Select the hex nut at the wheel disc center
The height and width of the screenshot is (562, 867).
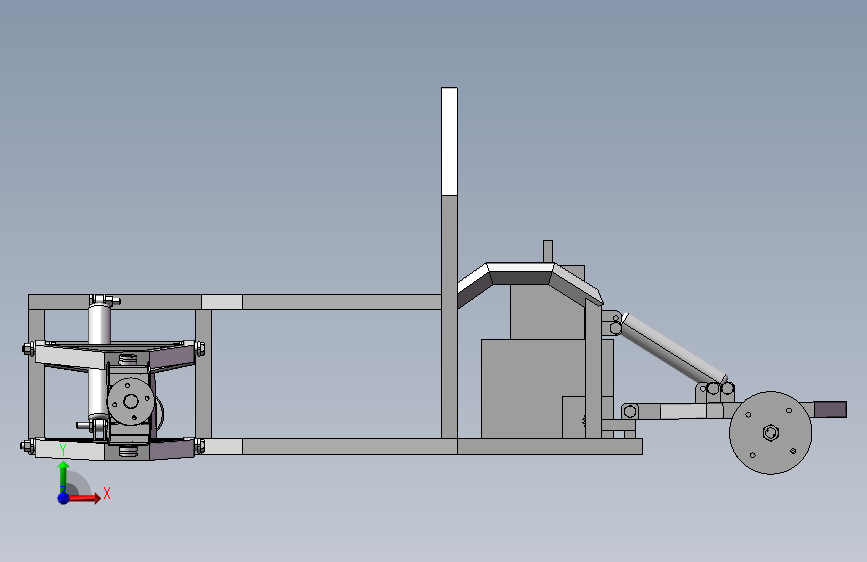[770, 432]
